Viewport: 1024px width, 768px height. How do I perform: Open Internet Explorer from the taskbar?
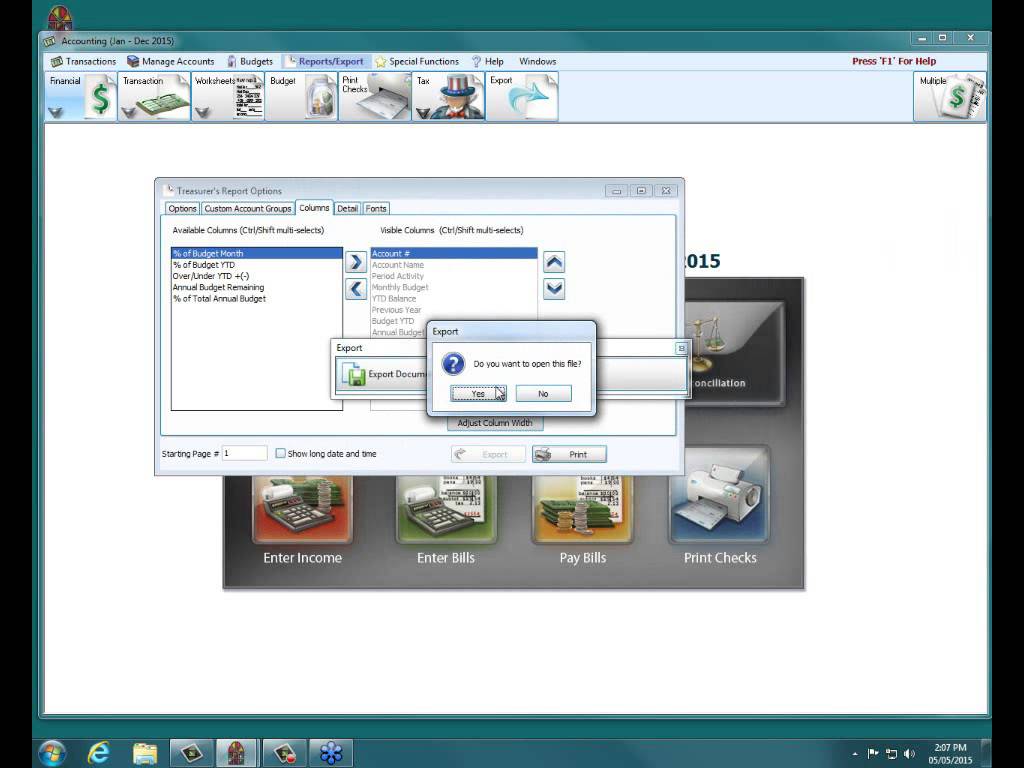98,752
